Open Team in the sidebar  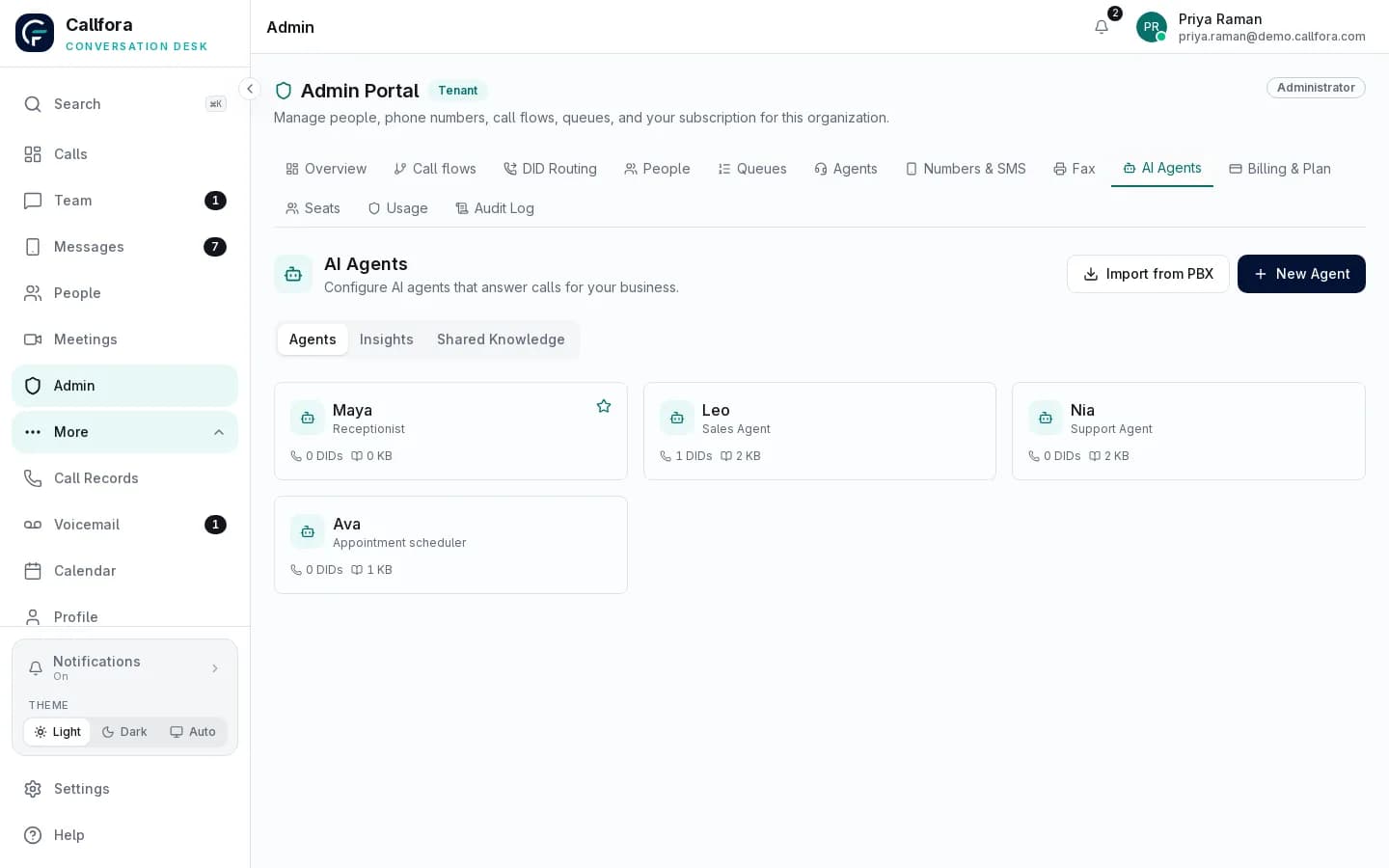[124, 201]
